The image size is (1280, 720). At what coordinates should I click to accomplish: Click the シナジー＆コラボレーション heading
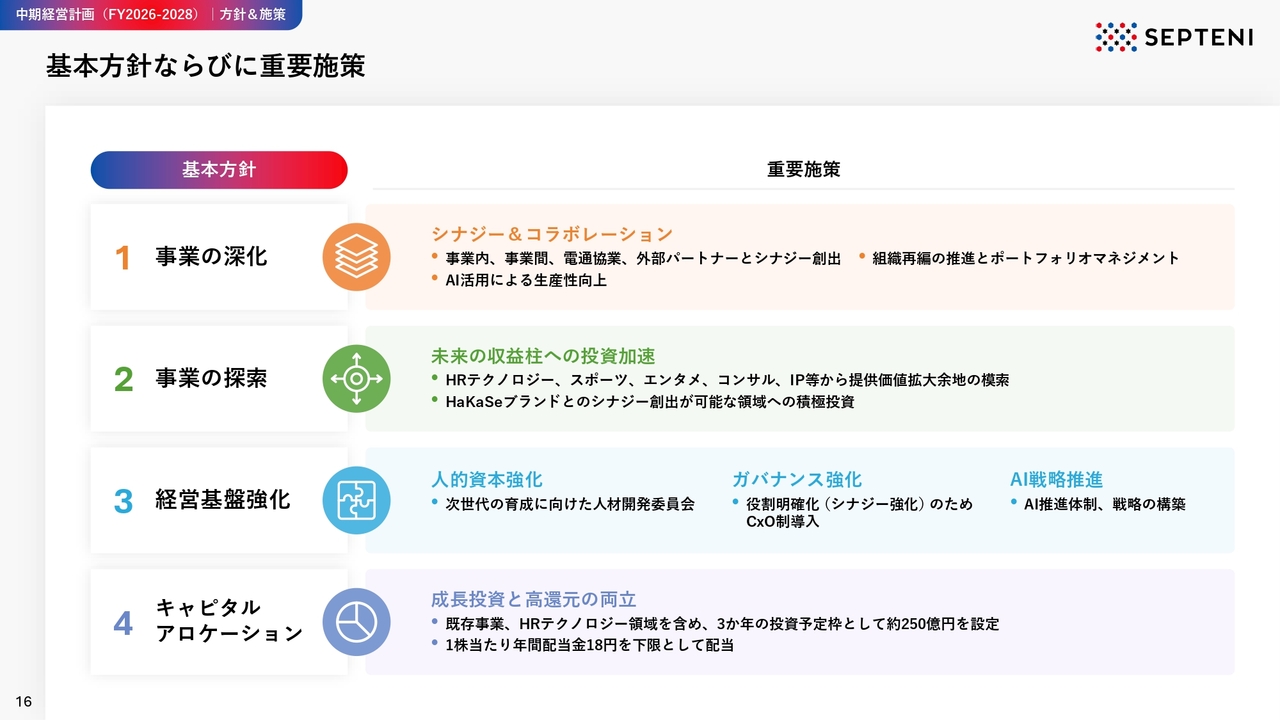[552, 234]
